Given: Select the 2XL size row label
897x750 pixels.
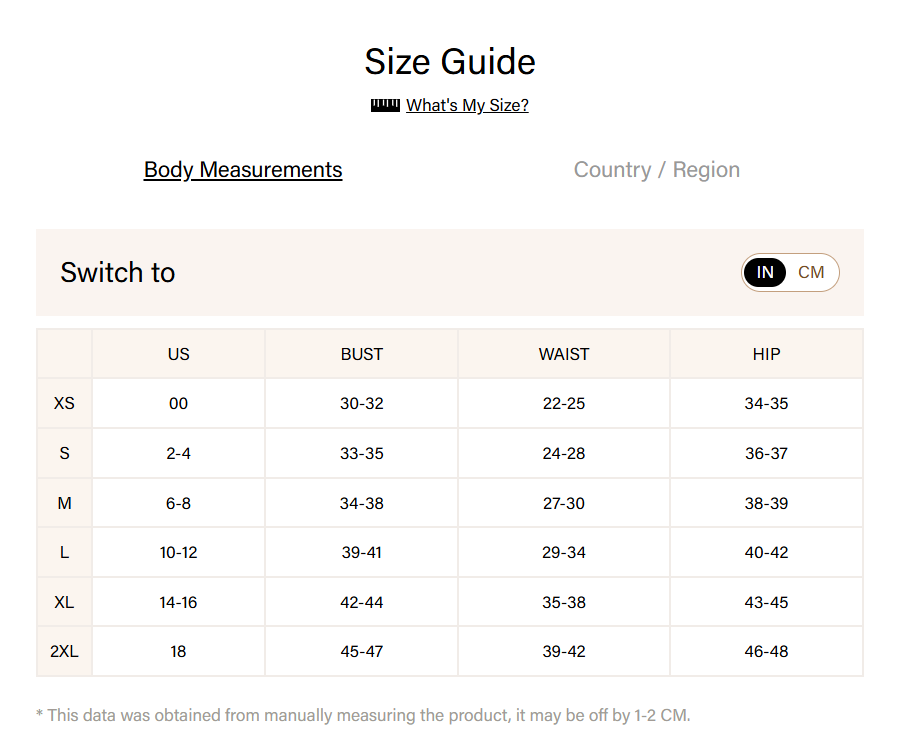Looking at the screenshot, I should click(x=64, y=651).
